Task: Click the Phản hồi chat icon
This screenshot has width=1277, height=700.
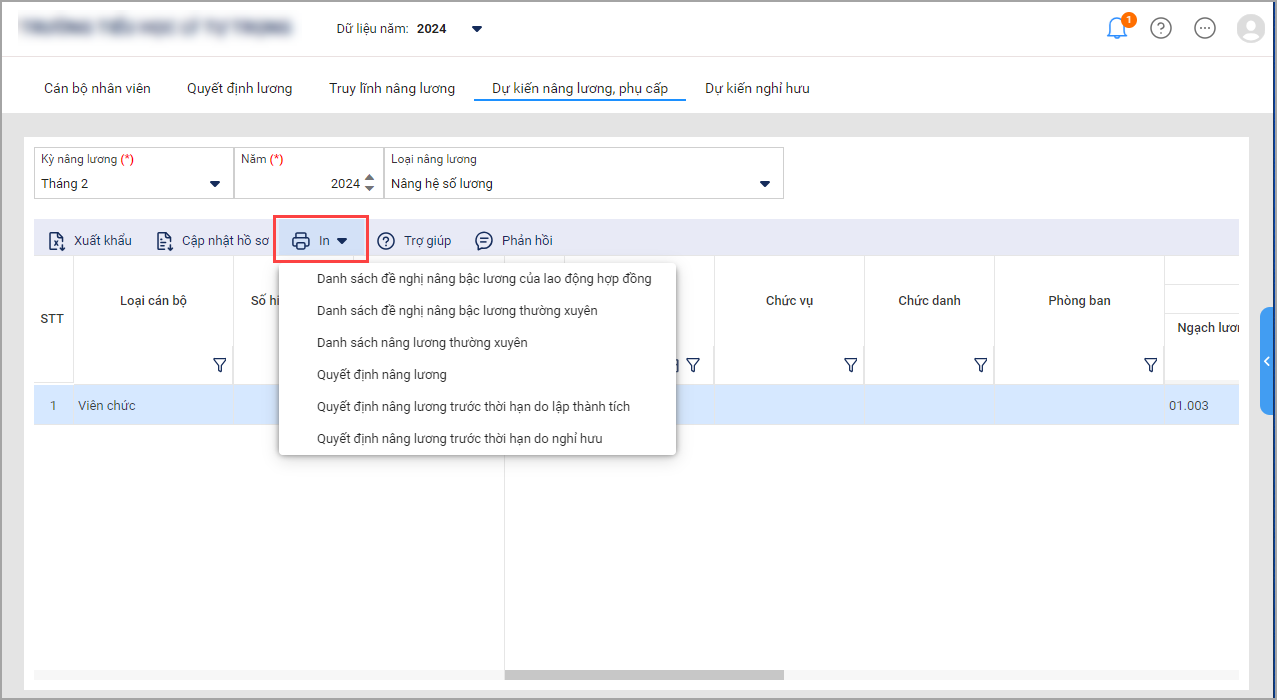Action: pyautogui.click(x=484, y=241)
